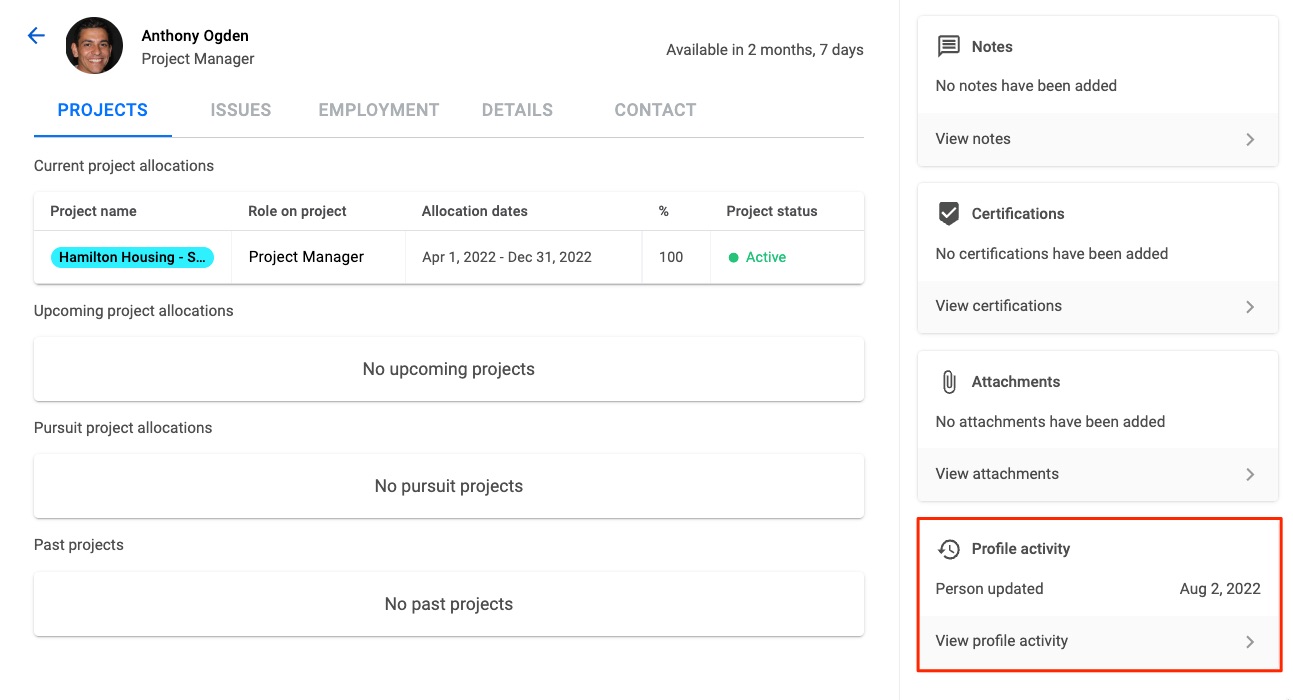1293x700 pixels.
Task: Click the Profile activity history icon
Action: coord(948,549)
